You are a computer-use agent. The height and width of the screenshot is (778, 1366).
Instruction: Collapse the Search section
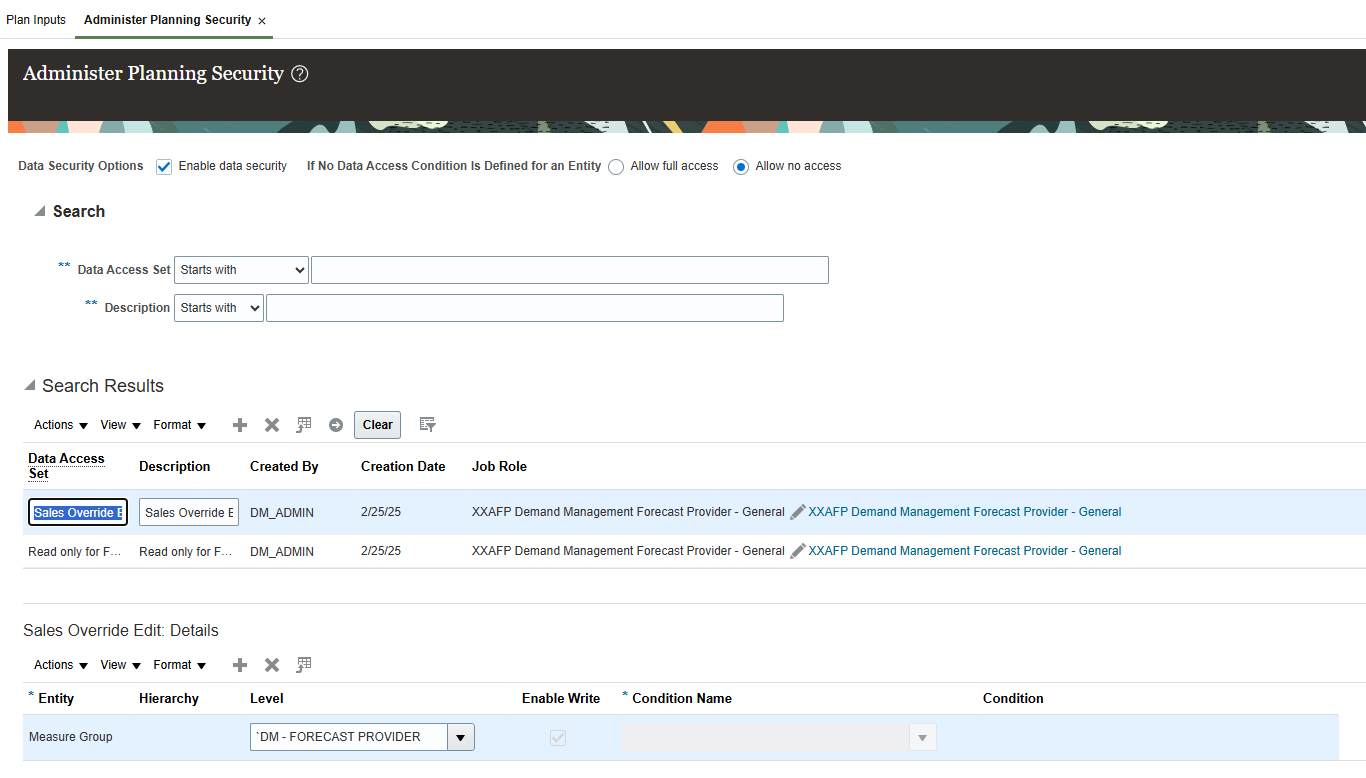point(40,211)
